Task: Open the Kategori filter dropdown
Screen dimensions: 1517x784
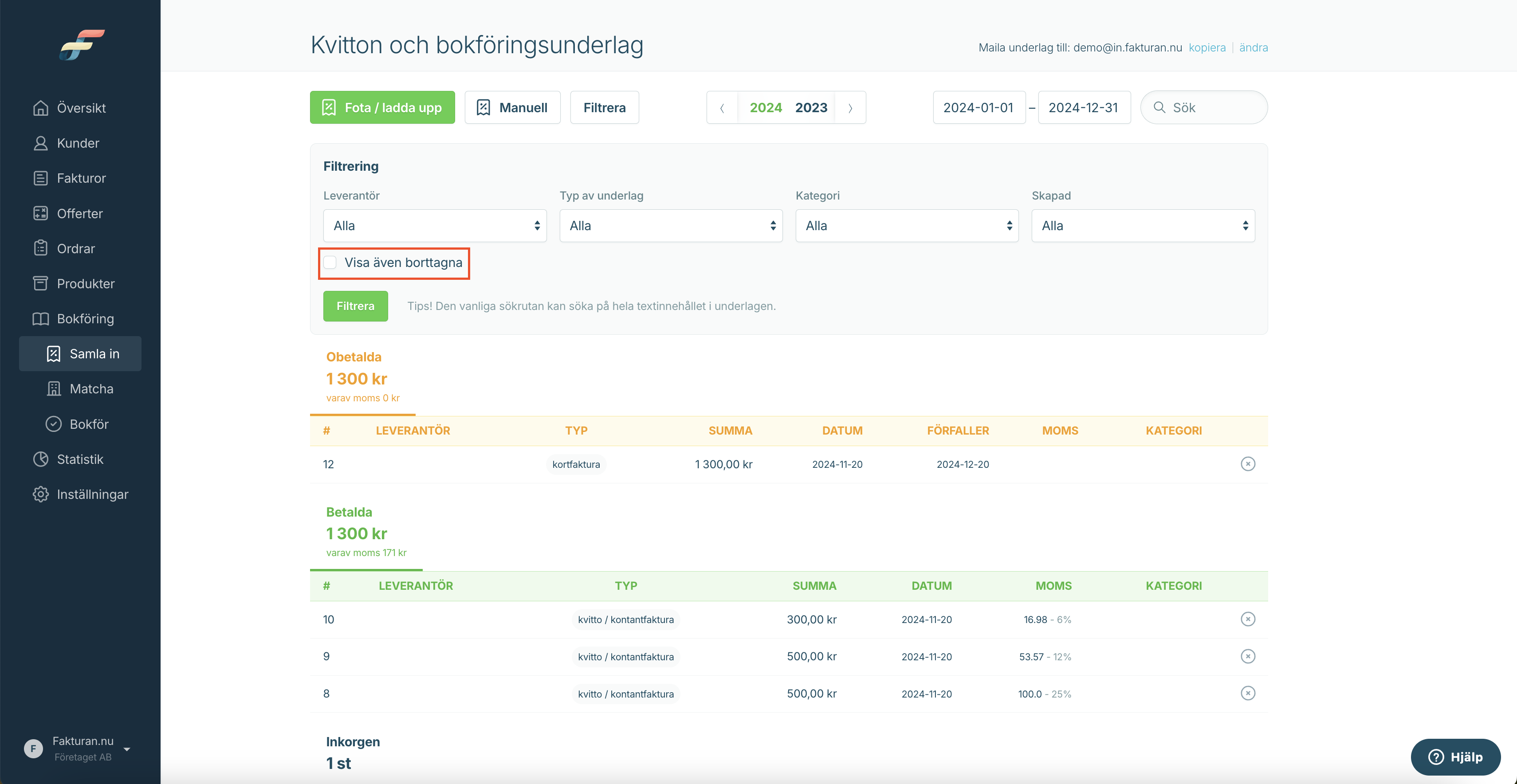Action: (907, 225)
